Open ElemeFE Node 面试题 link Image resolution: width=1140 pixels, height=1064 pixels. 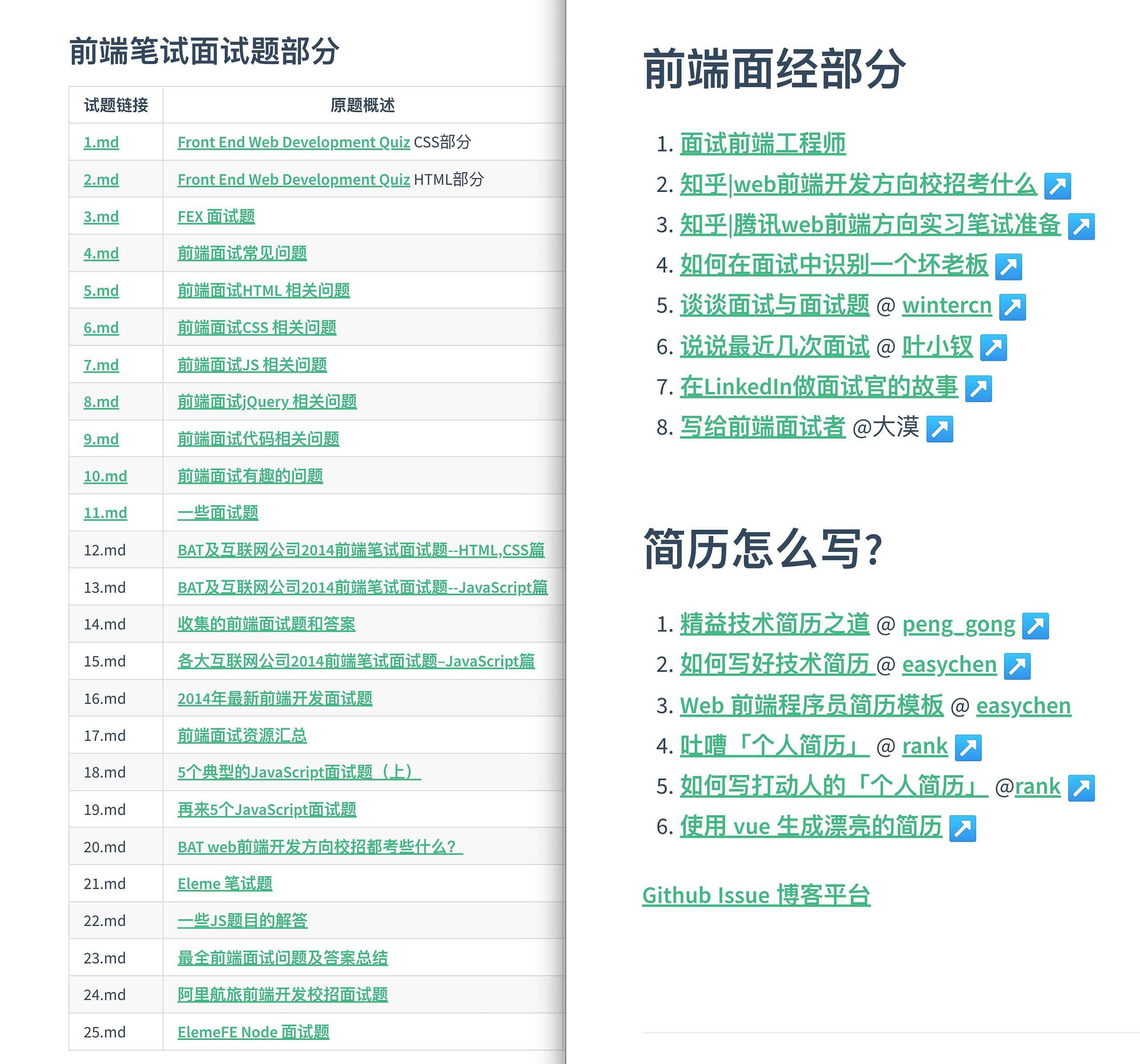click(x=253, y=1032)
